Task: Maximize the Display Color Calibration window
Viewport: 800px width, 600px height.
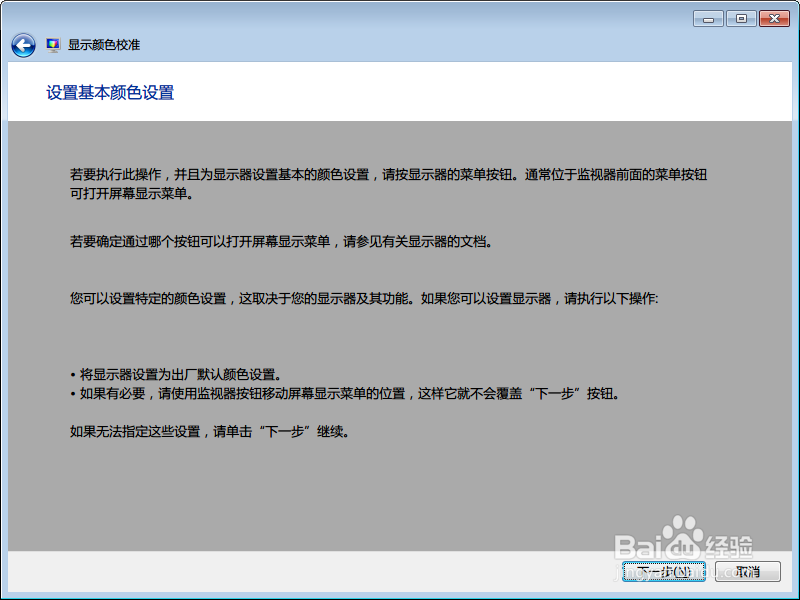Action: point(741,17)
